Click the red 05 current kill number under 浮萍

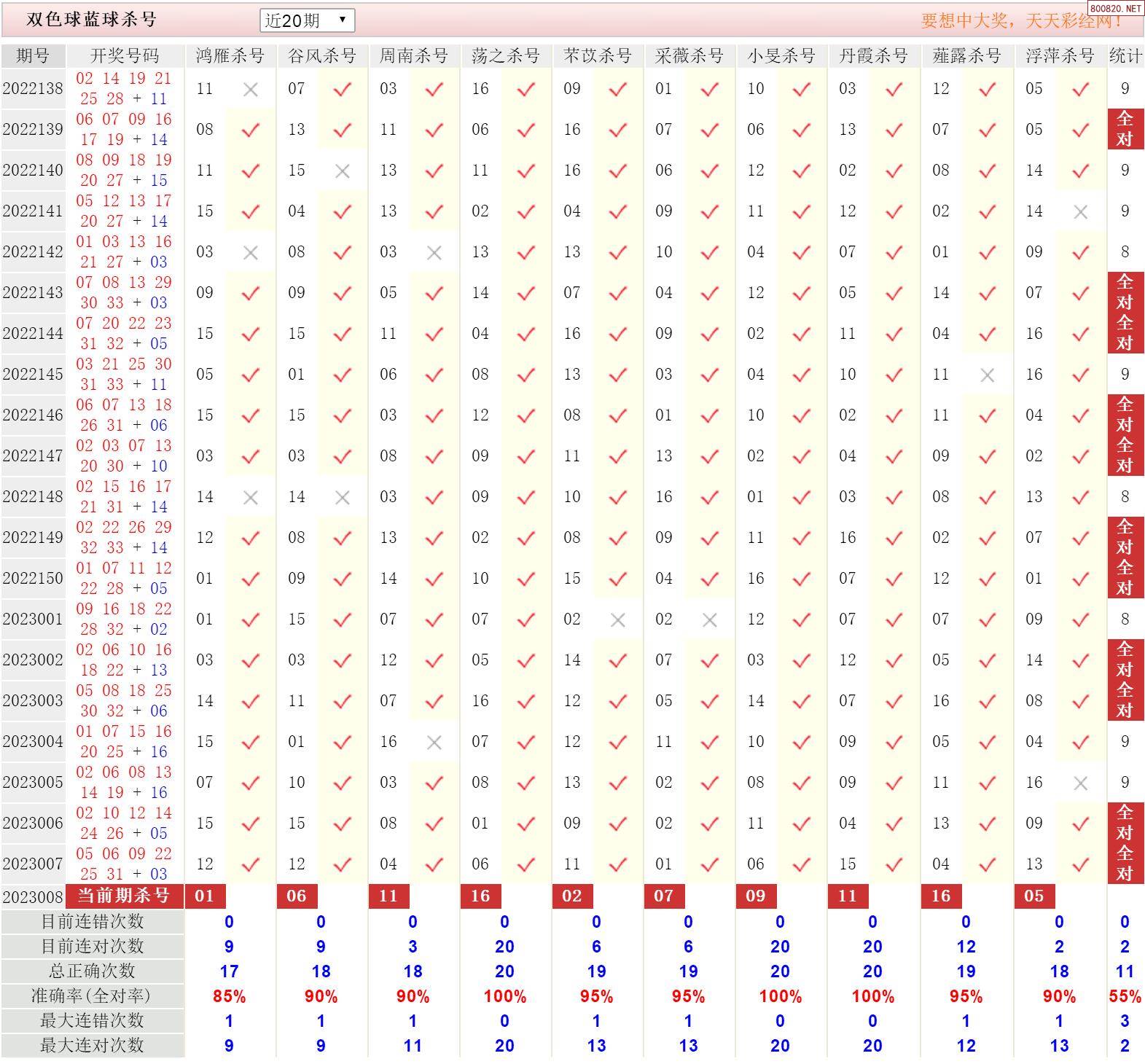[1034, 896]
